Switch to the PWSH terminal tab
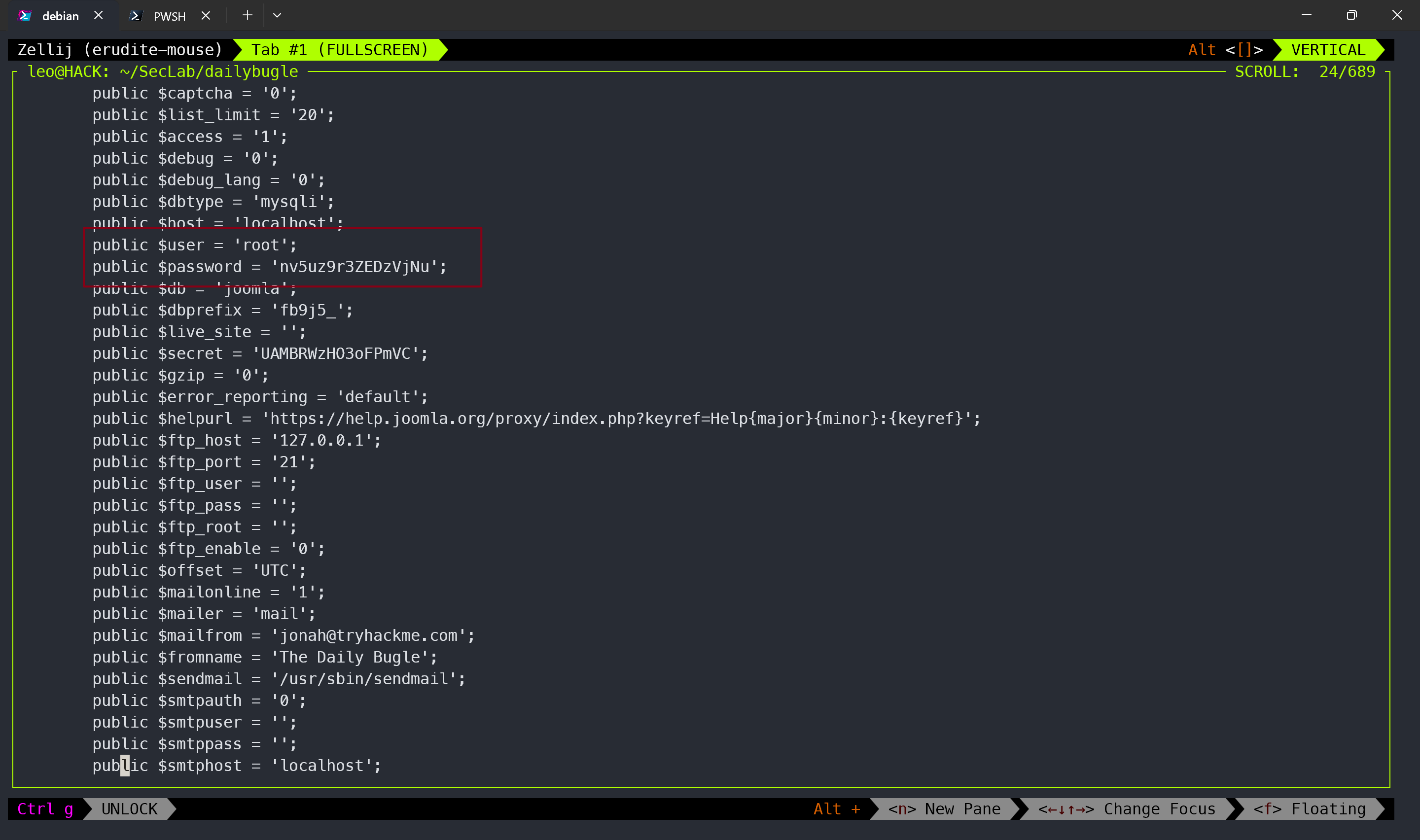Viewport: 1420px width, 840px height. tap(169, 16)
